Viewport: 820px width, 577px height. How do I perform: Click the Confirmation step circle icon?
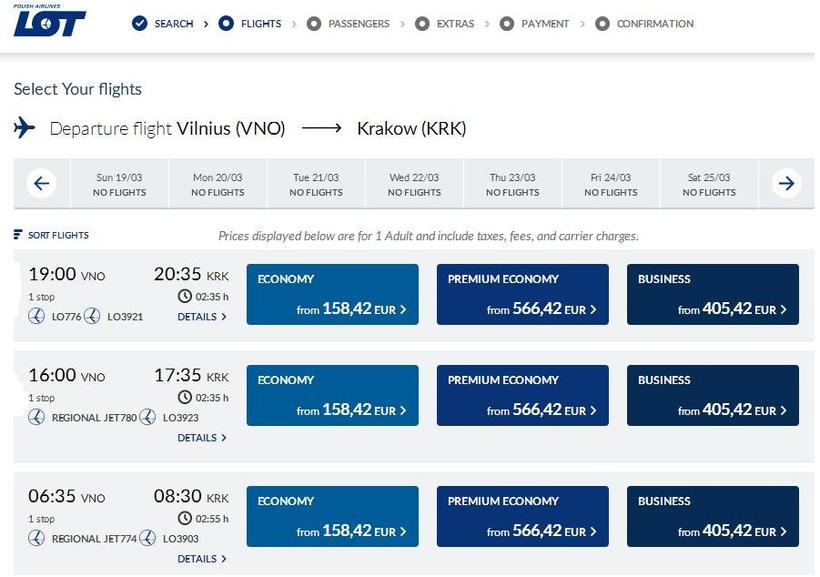602,24
